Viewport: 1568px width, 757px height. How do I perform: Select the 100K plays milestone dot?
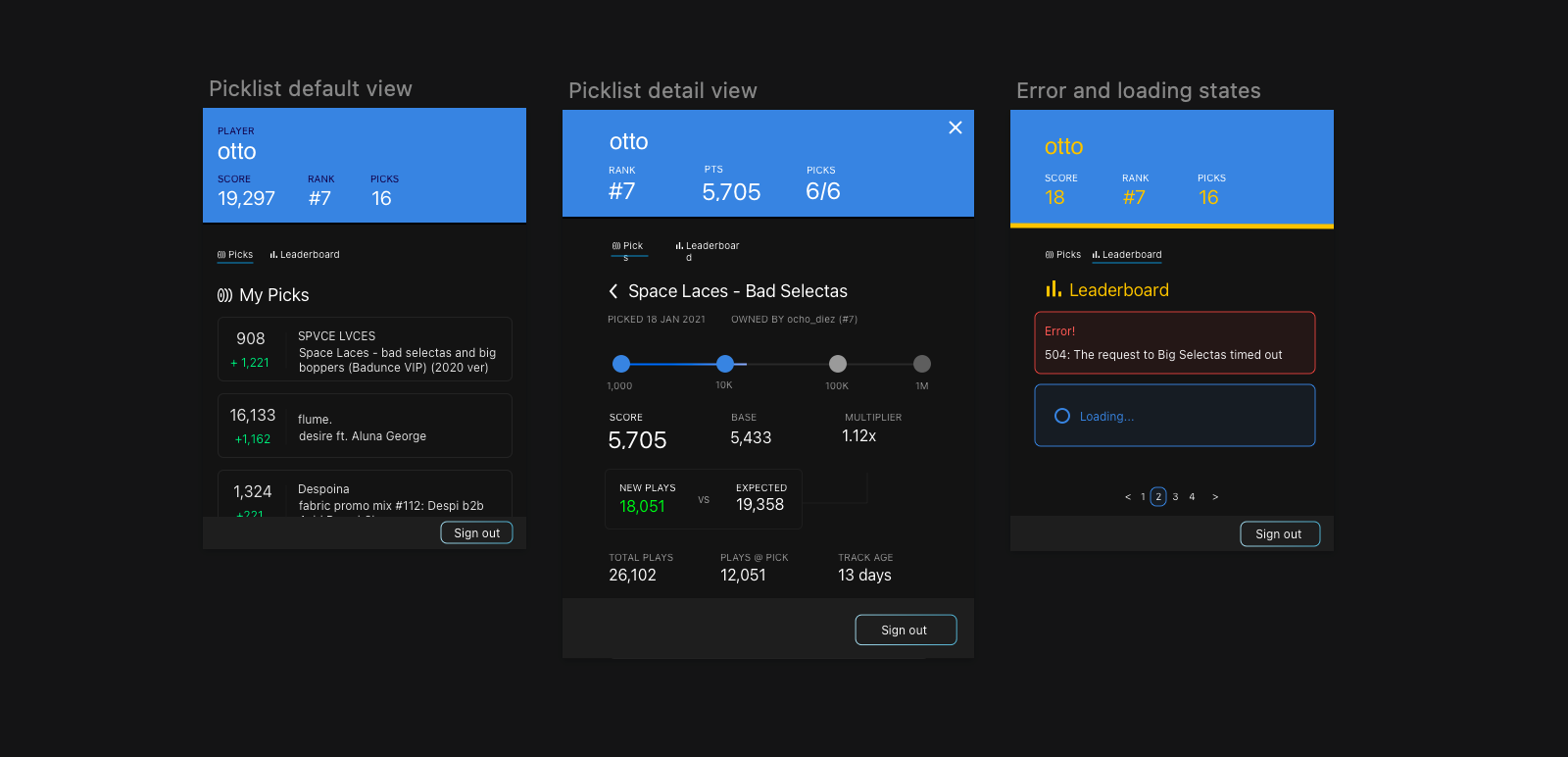(x=838, y=364)
